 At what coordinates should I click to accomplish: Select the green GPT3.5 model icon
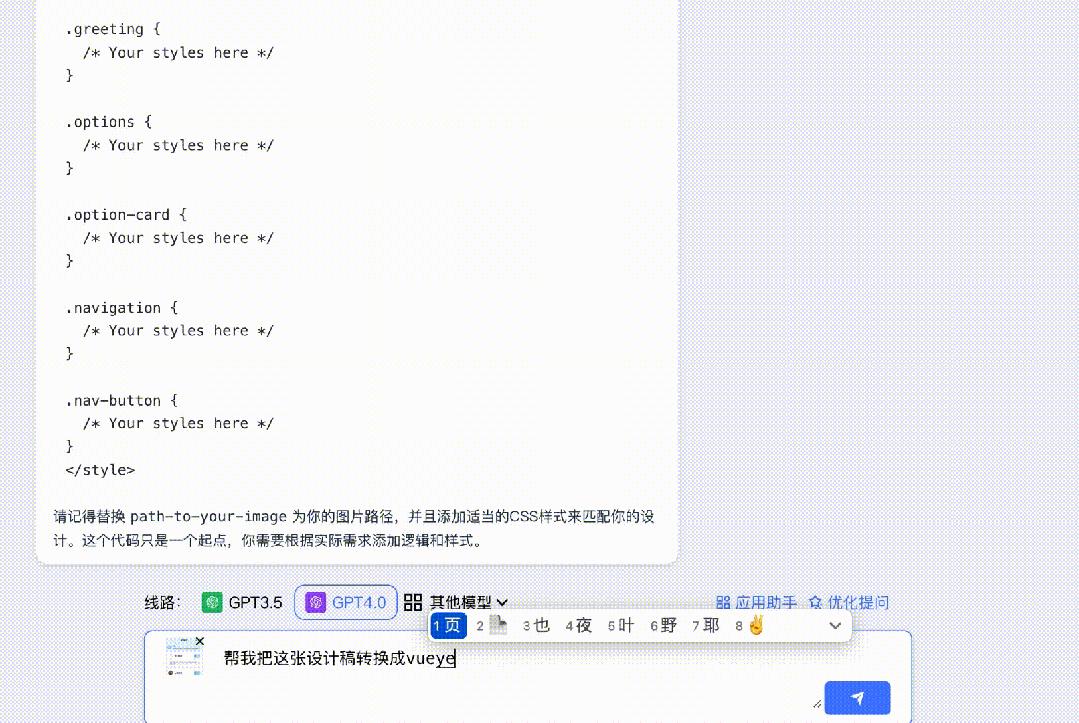pos(208,601)
